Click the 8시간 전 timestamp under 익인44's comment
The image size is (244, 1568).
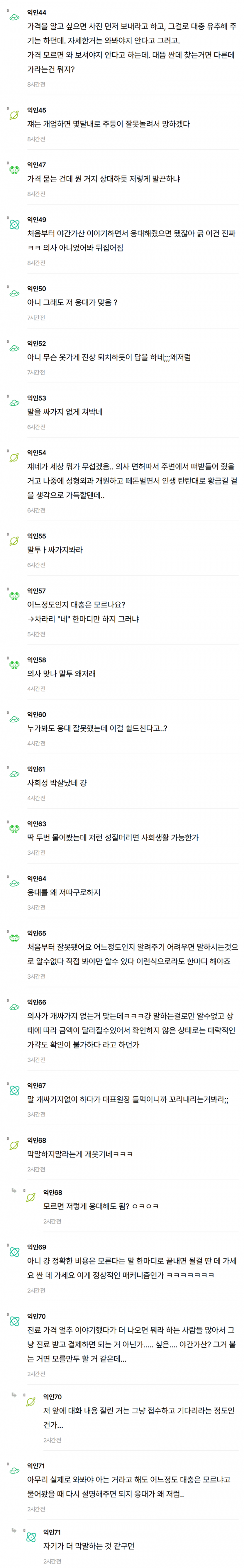36,84
